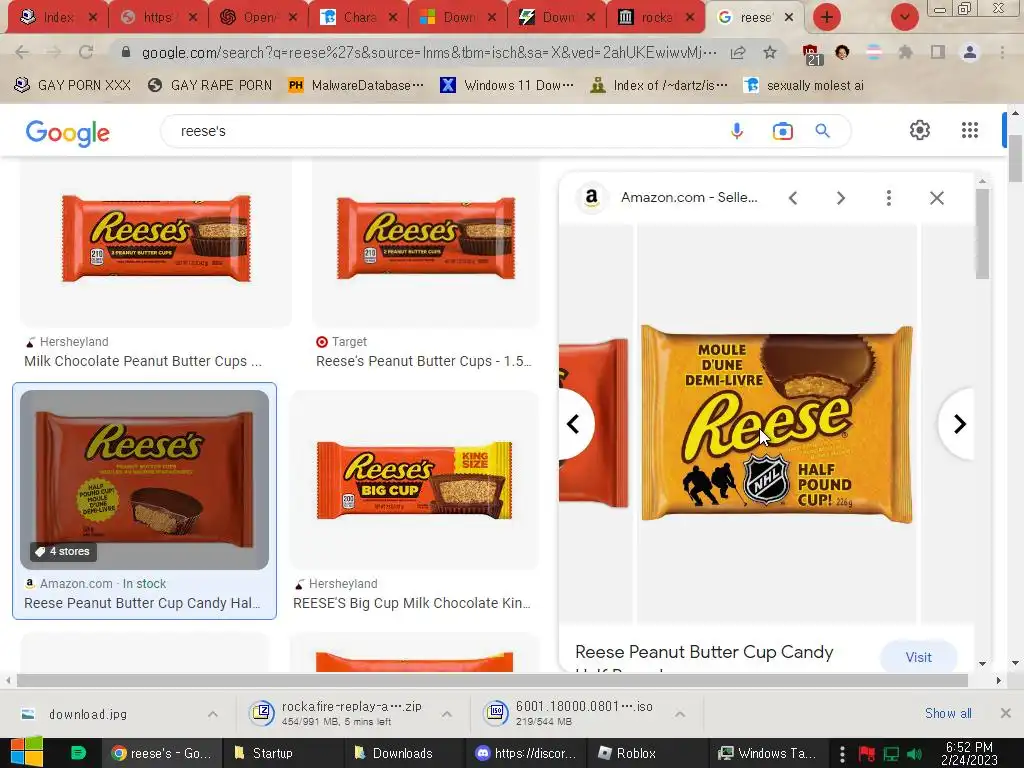The image size is (1024, 768).
Task: Show next image in preview header
Action: point(840,198)
